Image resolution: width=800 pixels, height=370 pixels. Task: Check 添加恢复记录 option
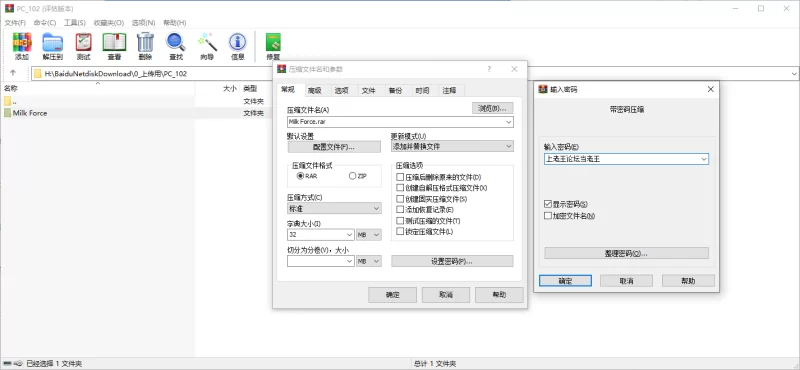pos(400,209)
